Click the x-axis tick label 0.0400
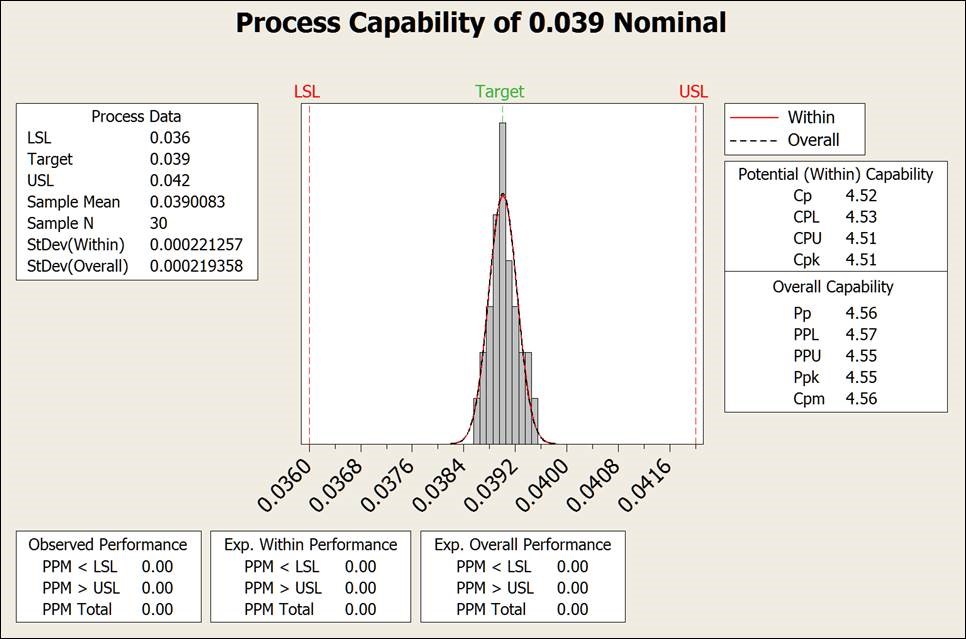 (x=542, y=486)
